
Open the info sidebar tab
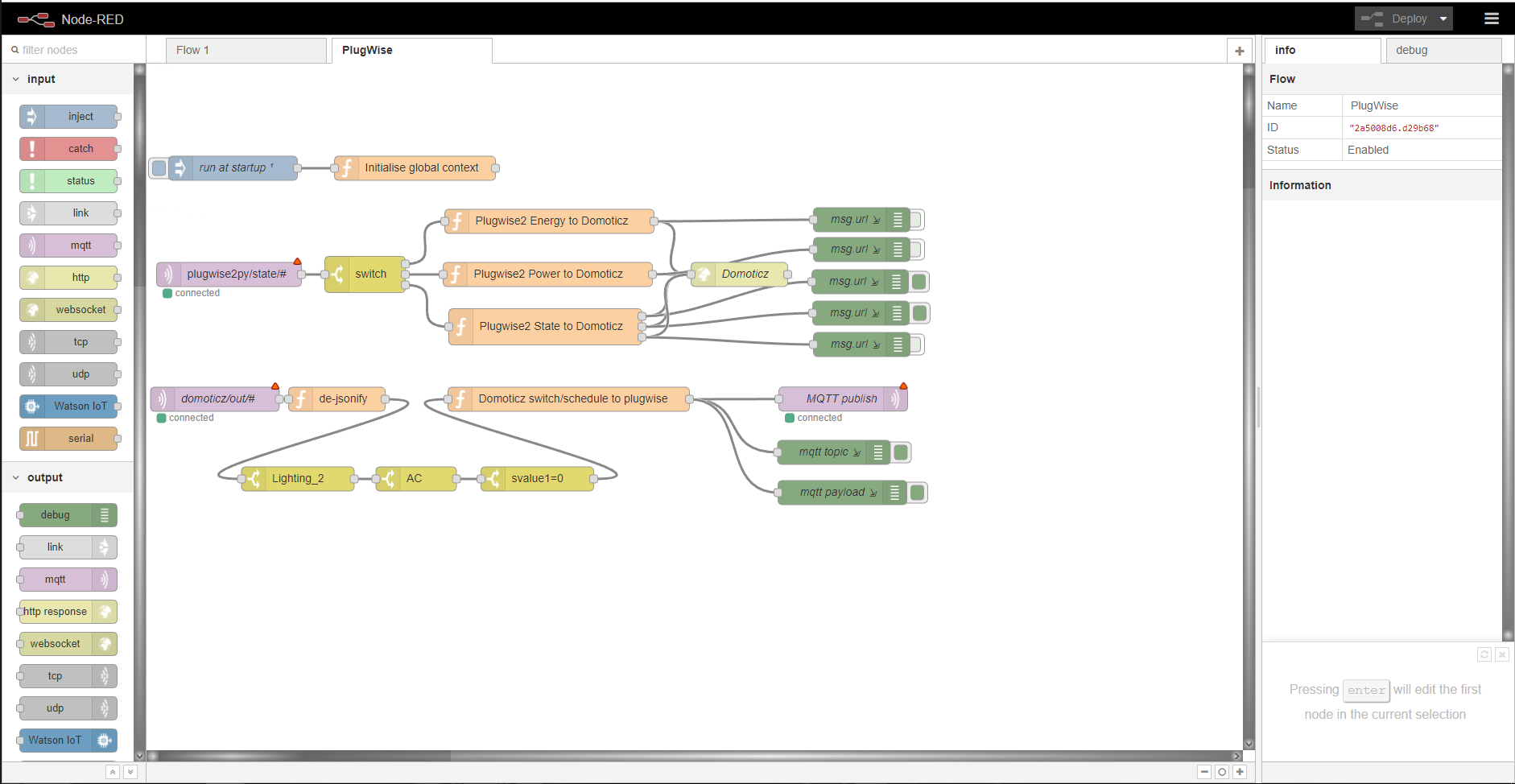pos(1323,50)
